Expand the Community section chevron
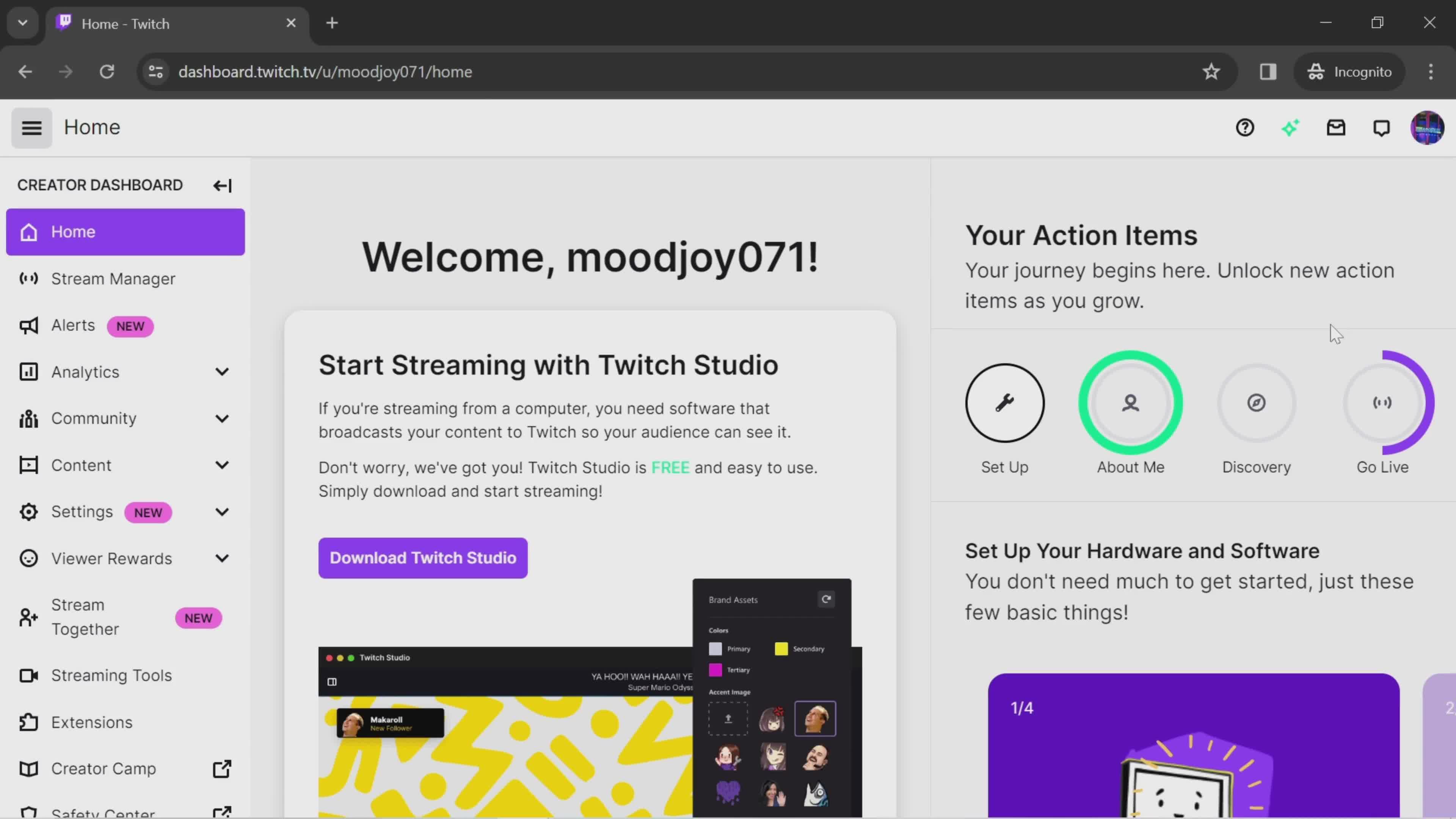 click(222, 419)
